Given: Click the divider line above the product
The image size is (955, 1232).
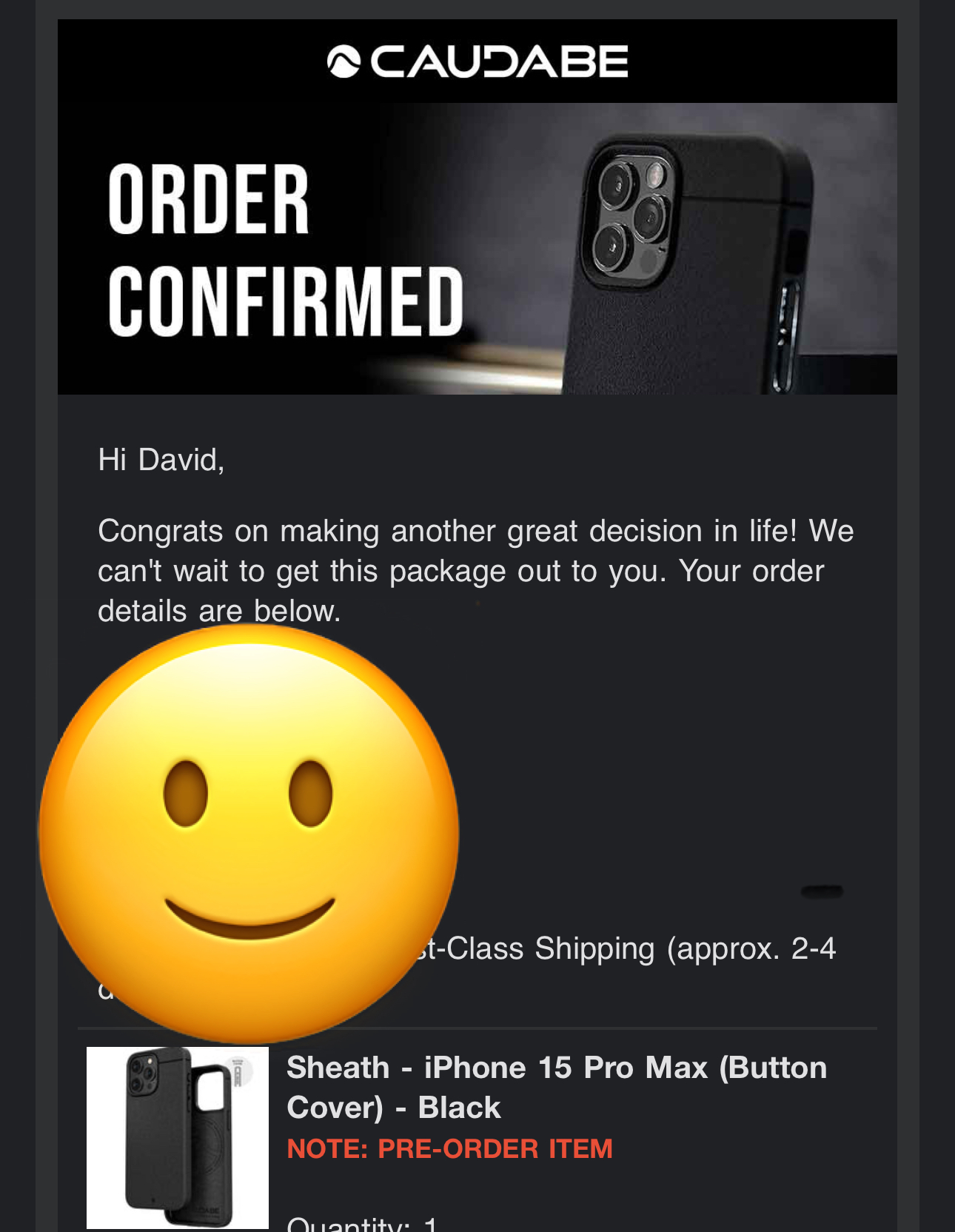Looking at the screenshot, I should (477, 1028).
